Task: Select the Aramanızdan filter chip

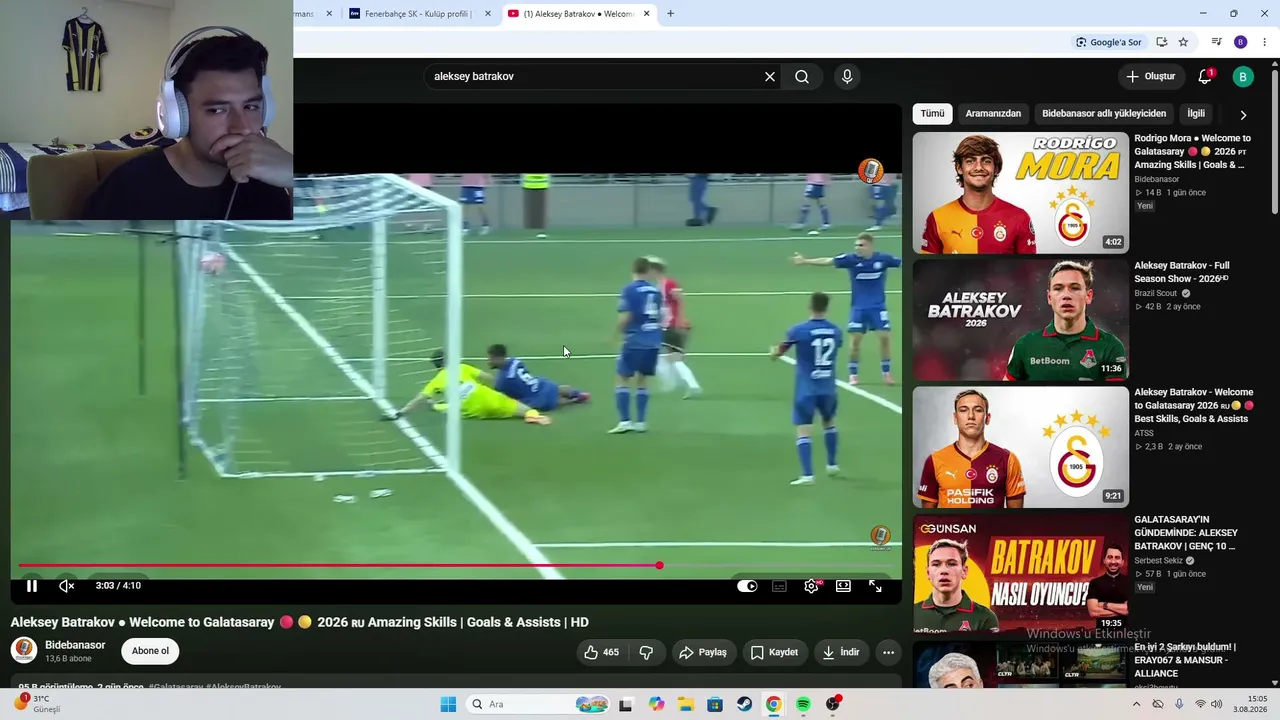Action: [993, 114]
